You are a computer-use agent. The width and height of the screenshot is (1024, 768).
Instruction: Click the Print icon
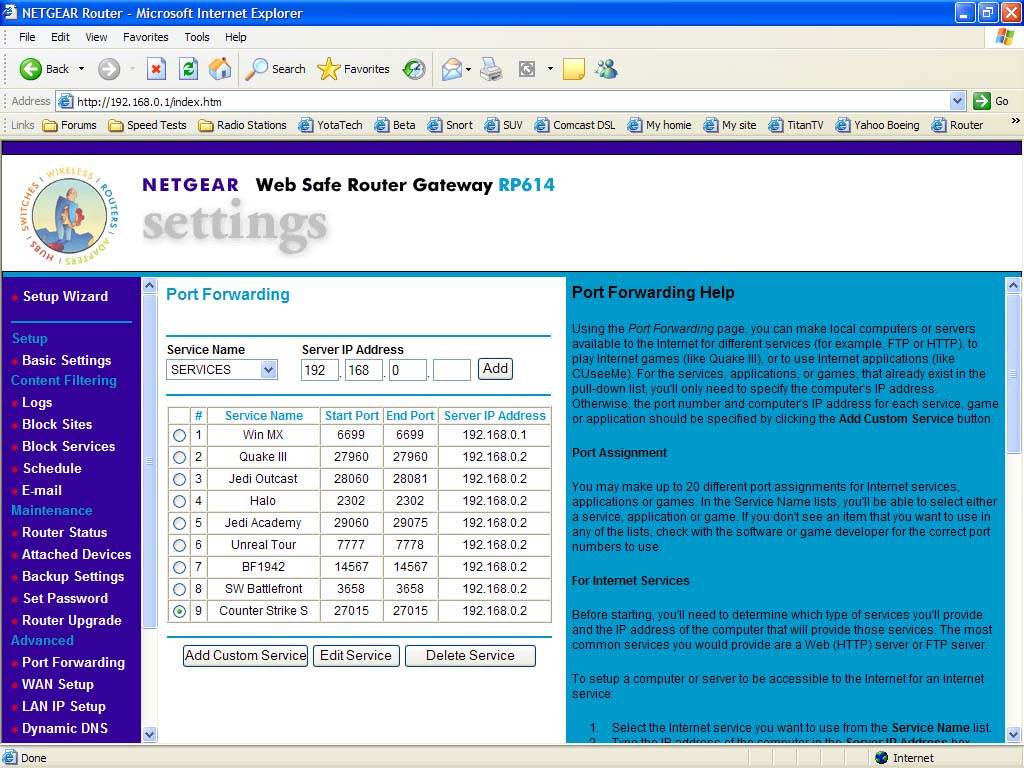[x=491, y=69]
